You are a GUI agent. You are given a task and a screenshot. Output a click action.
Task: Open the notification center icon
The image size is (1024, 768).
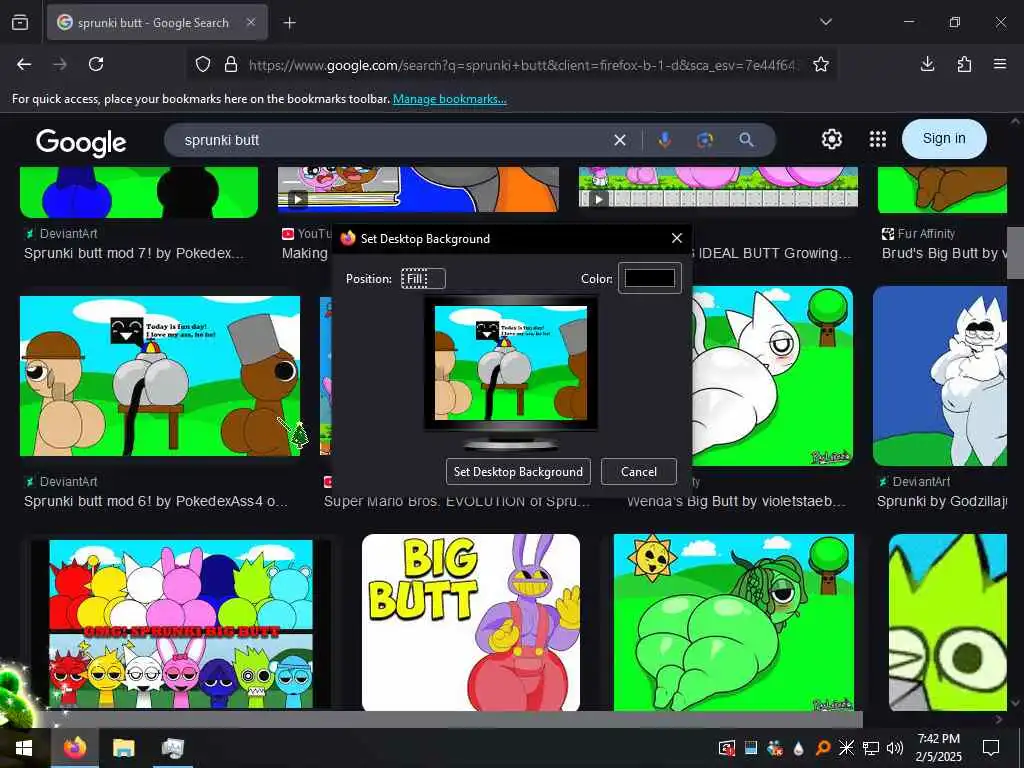click(x=991, y=748)
